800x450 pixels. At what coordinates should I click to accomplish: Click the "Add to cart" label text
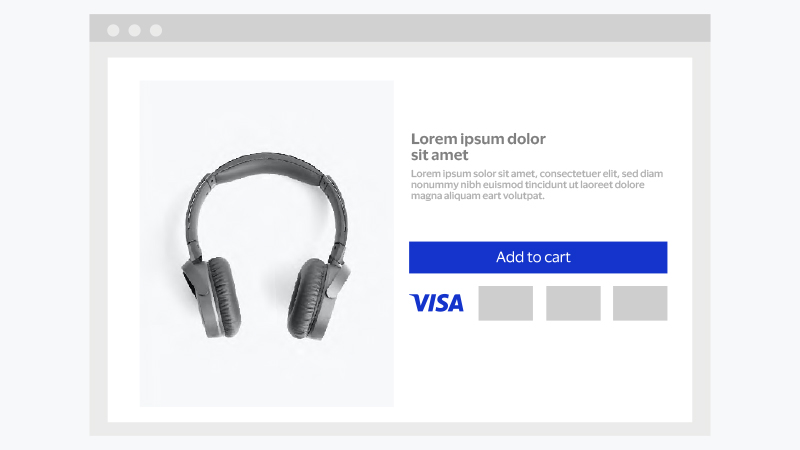533,257
